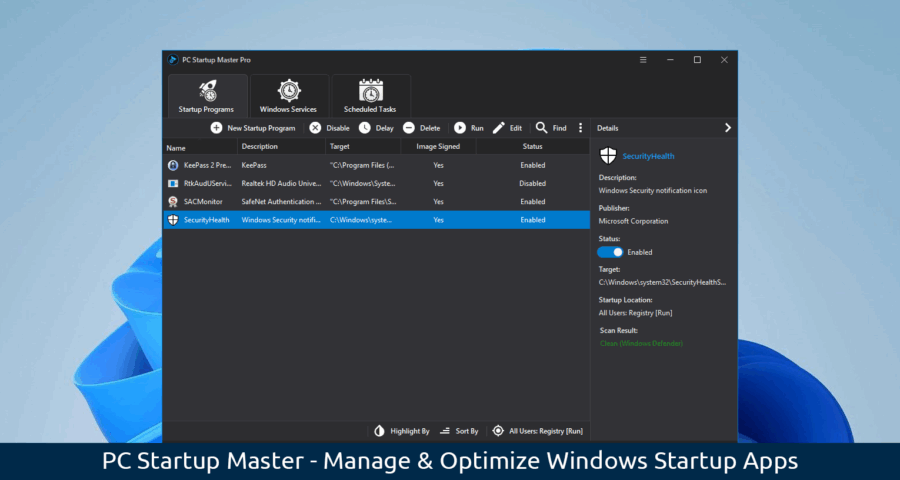Image resolution: width=900 pixels, height=480 pixels.
Task: Switch to the Windows Services tab
Action: pos(289,96)
